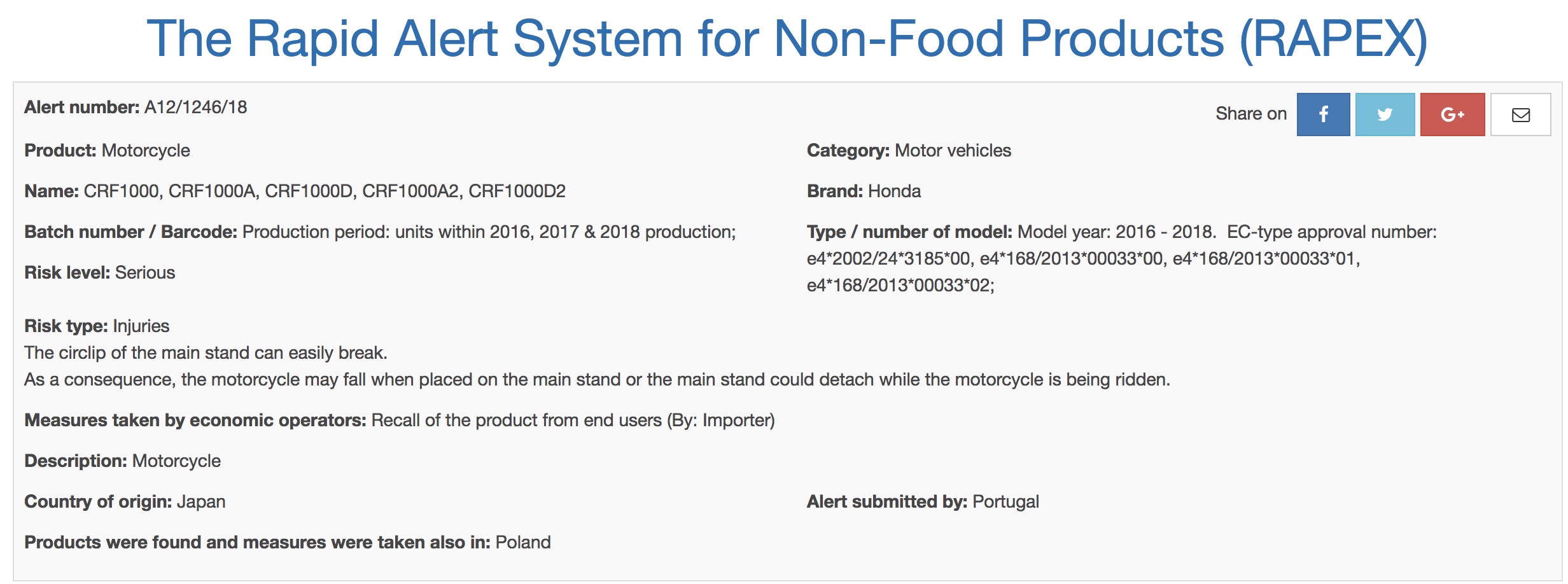
Task: Click the Poland country text
Action: click(x=523, y=542)
